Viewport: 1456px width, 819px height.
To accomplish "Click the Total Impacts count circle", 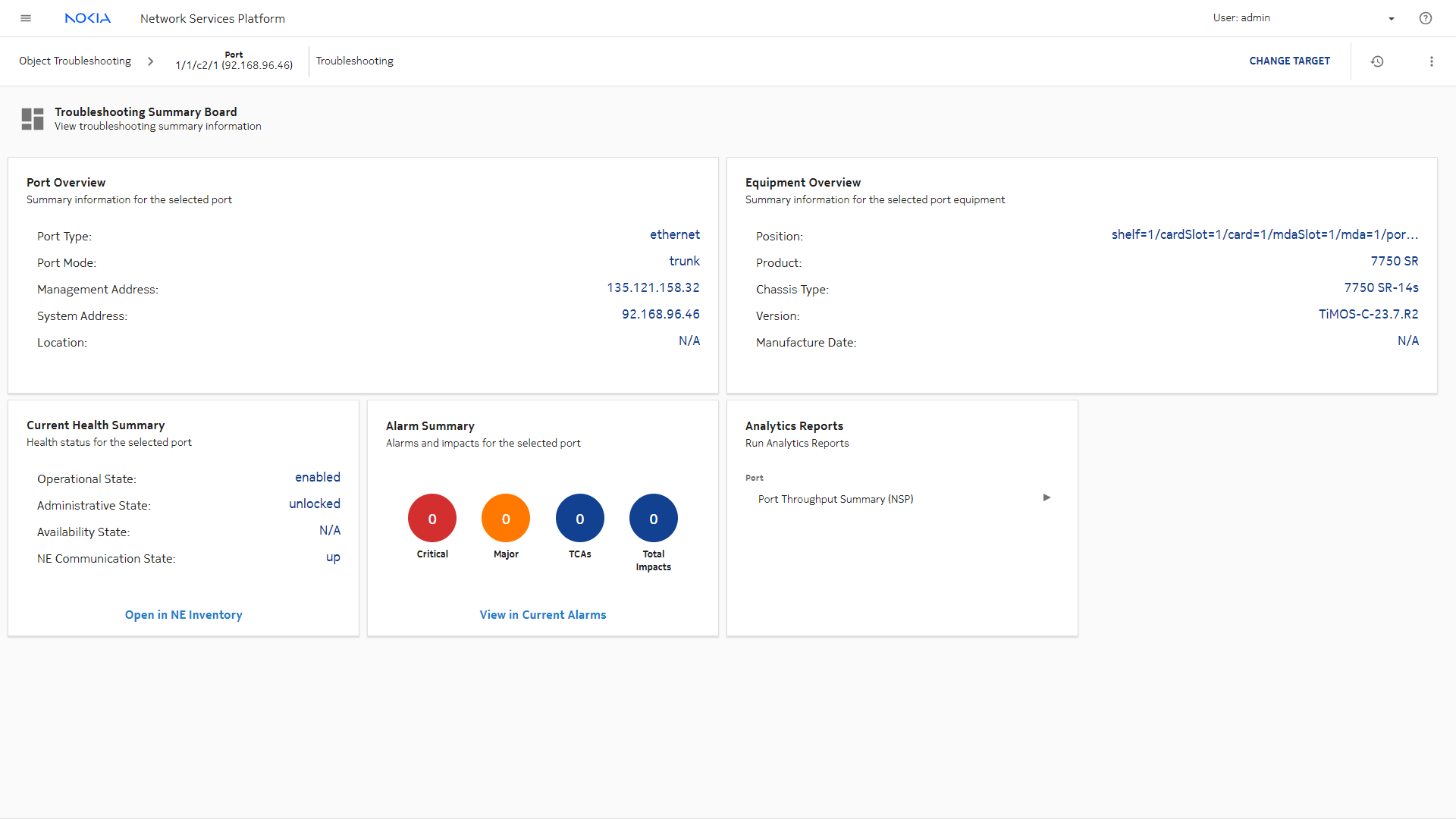I will [654, 519].
